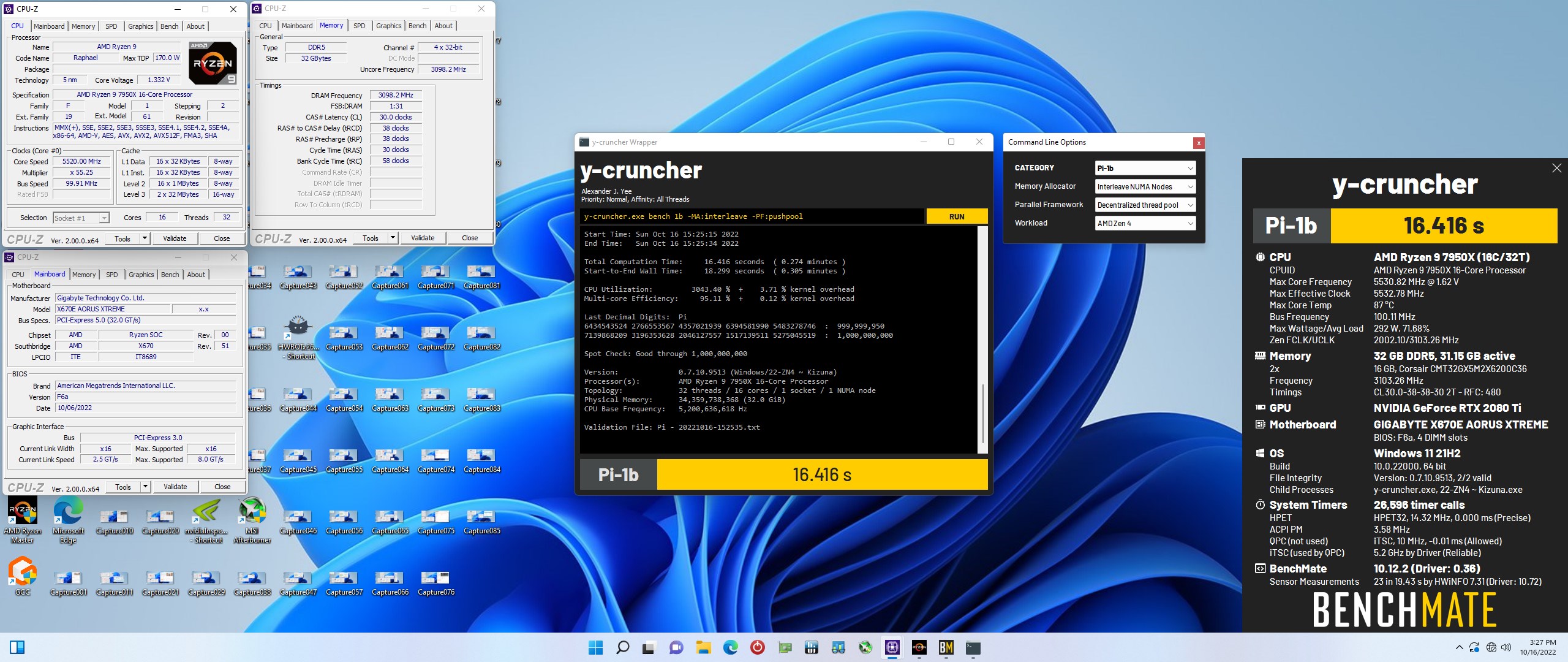1568x662 pixels.
Task: Close the BenchMate result overlay with the X
Action: (x=1556, y=168)
